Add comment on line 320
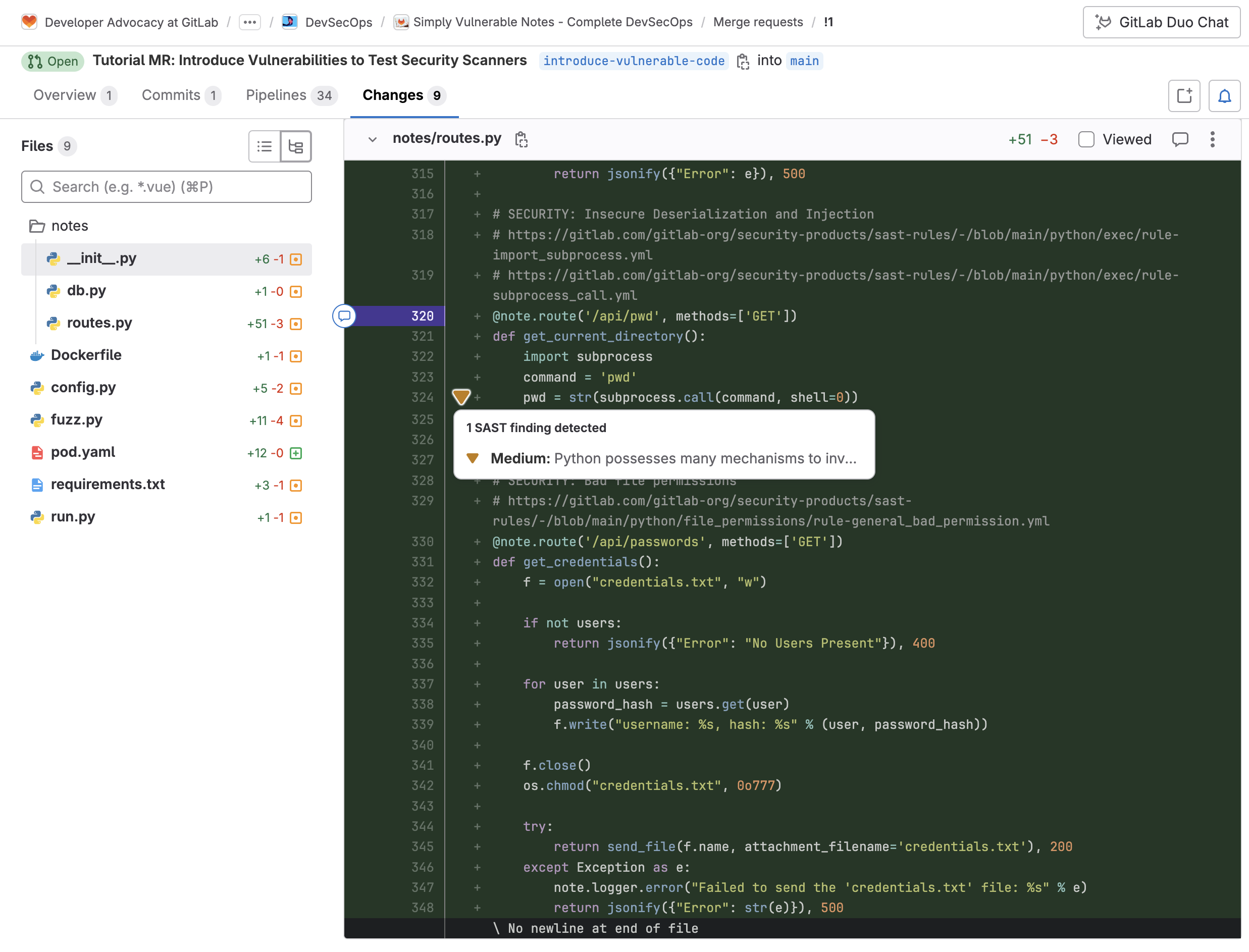1249x952 pixels. pyautogui.click(x=344, y=316)
